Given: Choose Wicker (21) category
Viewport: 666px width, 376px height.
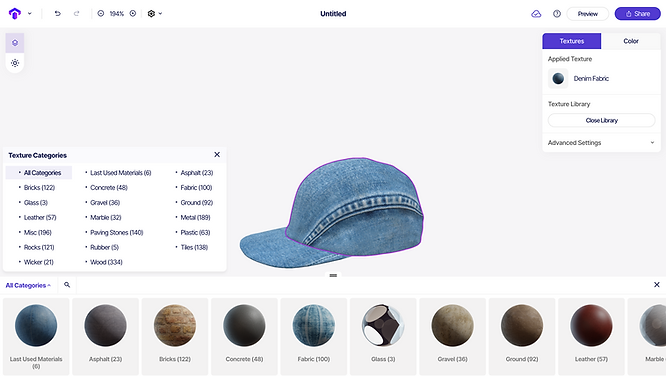Looking at the screenshot, I should click(x=38, y=262).
